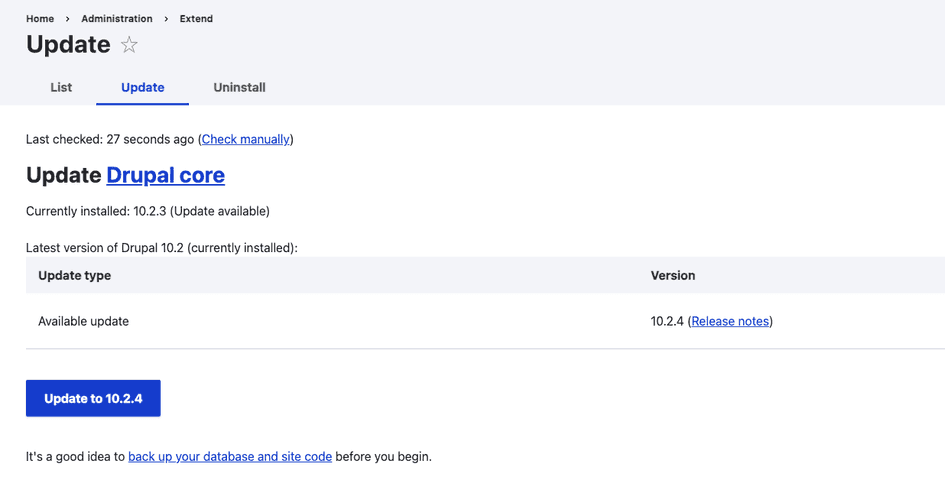Open Administration breadcrumb link

[x=117, y=19]
